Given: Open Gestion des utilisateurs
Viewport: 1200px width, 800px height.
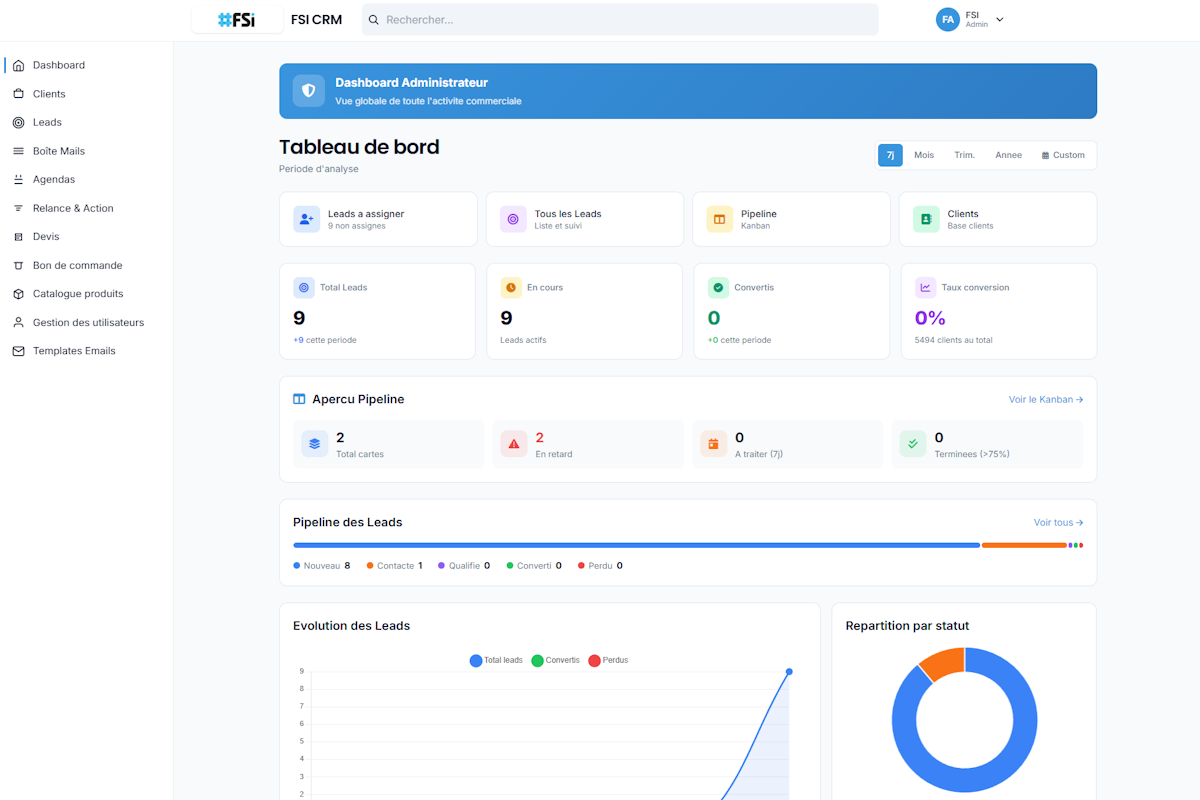Looking at the screenshot, I should click(89, 322).
